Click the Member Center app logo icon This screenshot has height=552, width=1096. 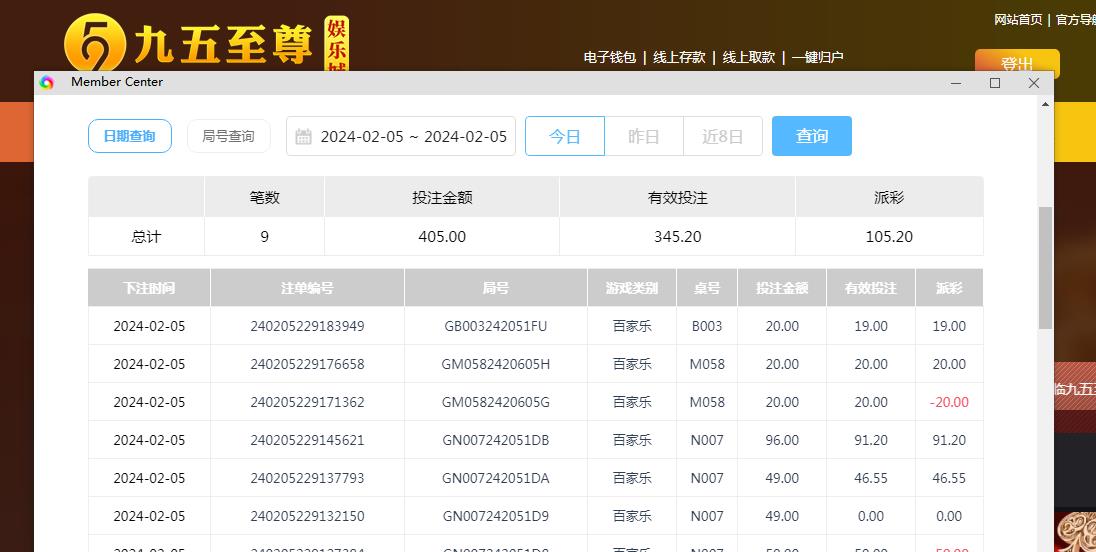[x=46, y=83]
